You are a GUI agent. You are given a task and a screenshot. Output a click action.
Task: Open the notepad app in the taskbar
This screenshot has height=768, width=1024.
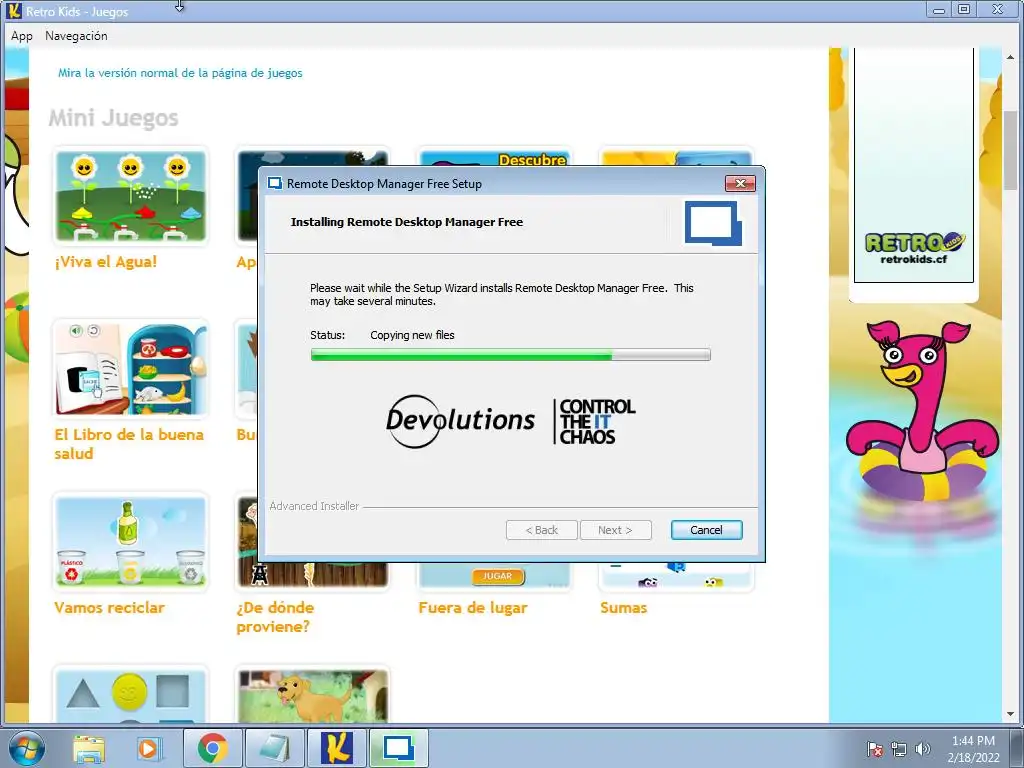(x=275, y=748)
